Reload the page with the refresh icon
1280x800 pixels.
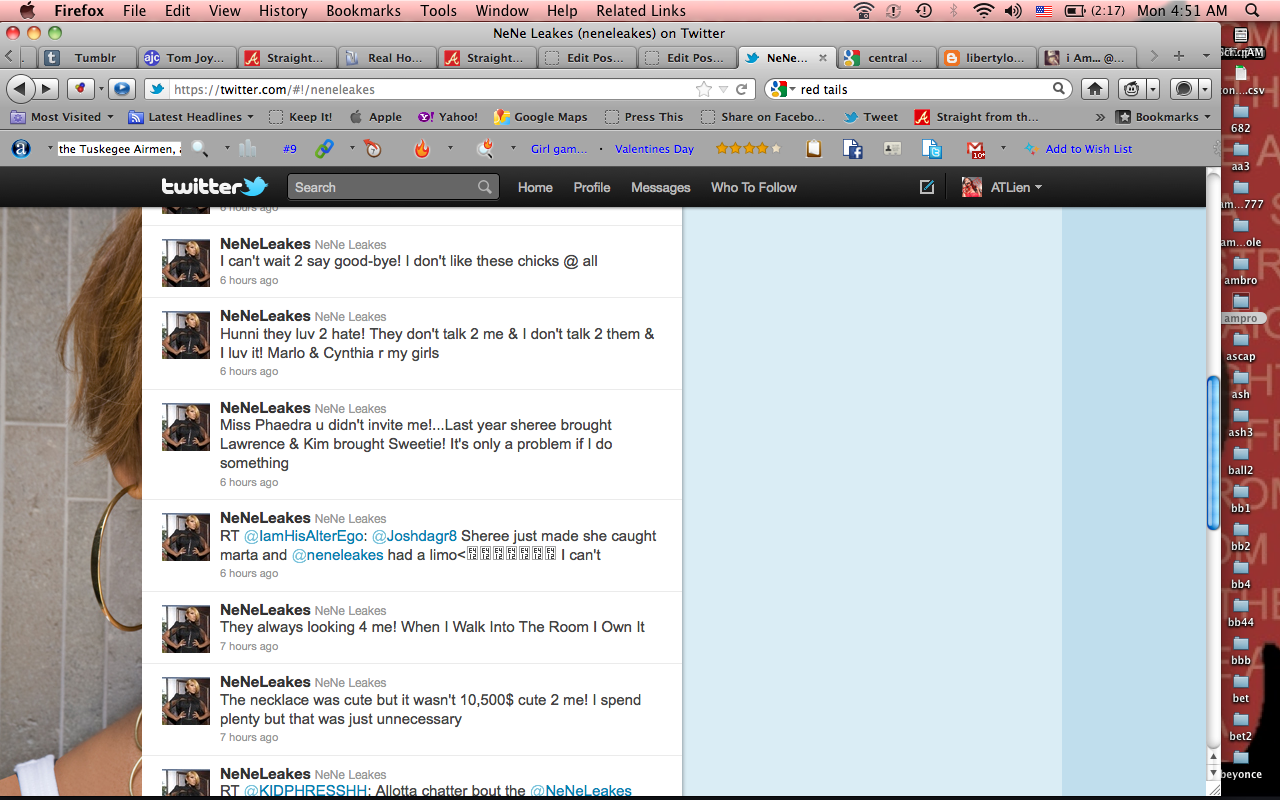742,89
